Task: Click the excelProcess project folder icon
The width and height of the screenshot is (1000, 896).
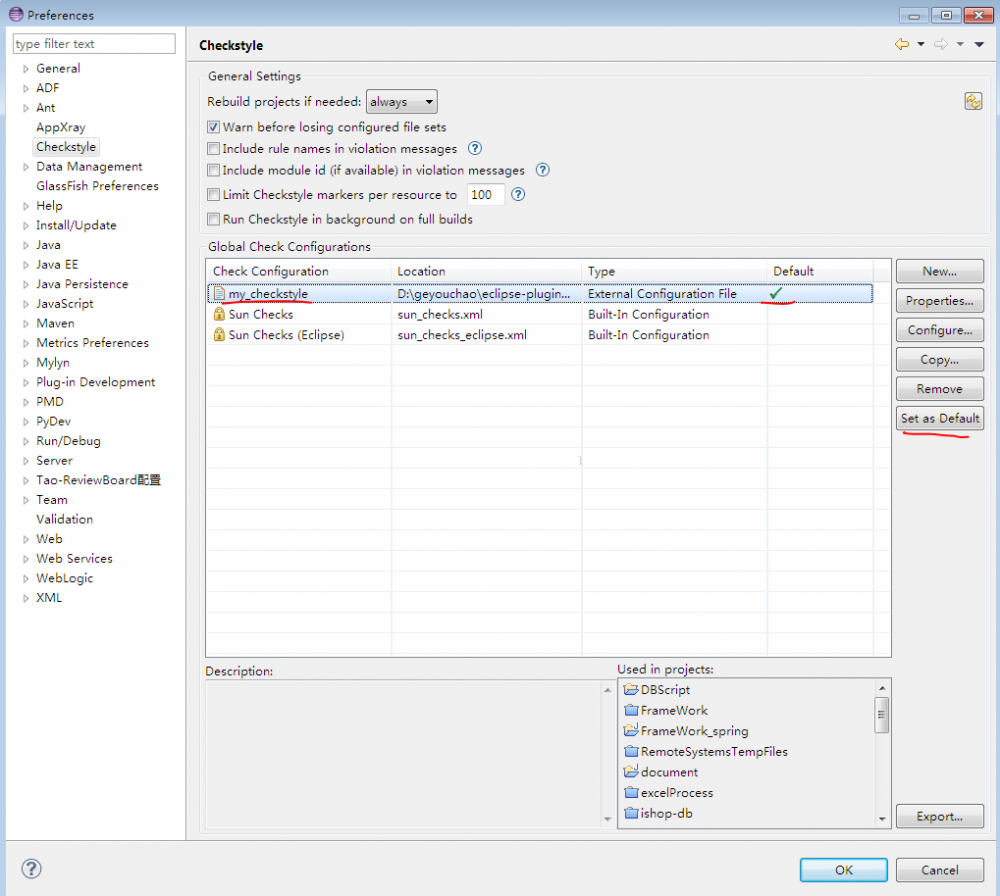Action: (631, 793)
